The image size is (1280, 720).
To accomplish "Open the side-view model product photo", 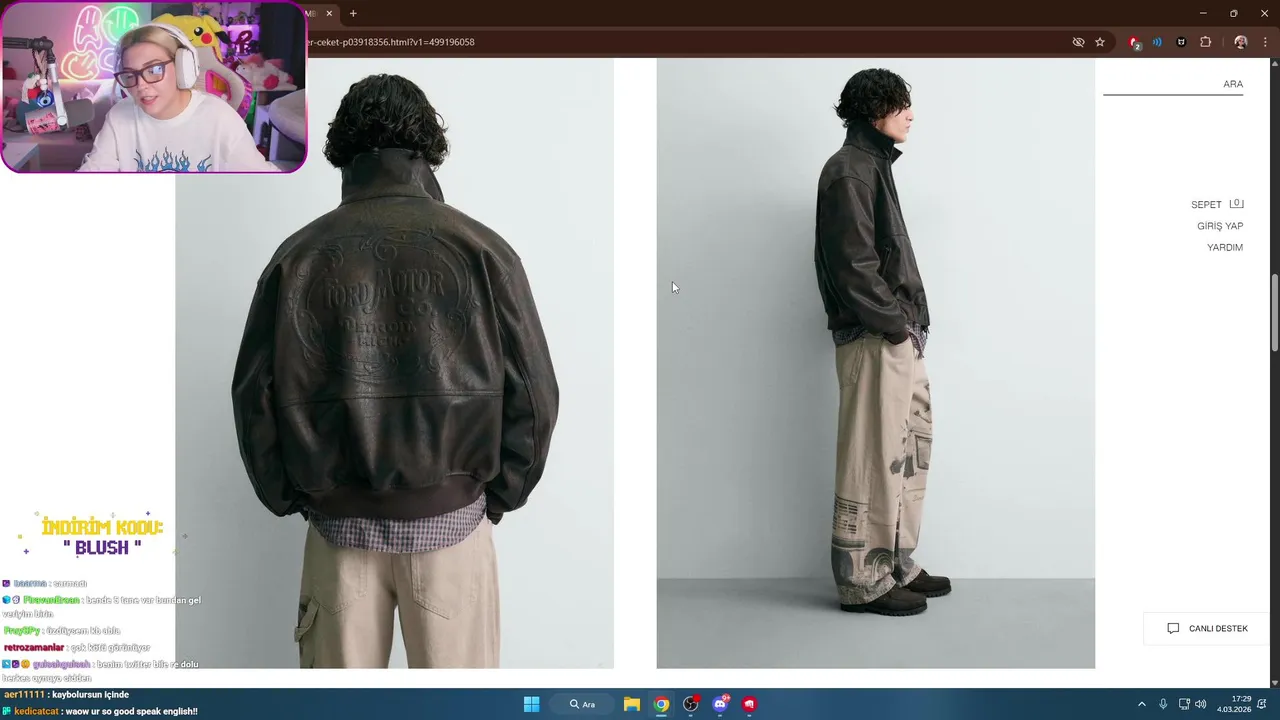I will tap(875, 363).
